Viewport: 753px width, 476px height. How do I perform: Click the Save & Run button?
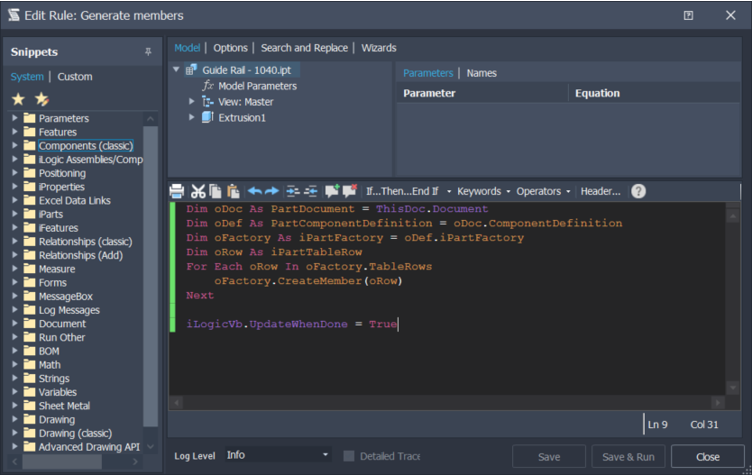[628, 456]
